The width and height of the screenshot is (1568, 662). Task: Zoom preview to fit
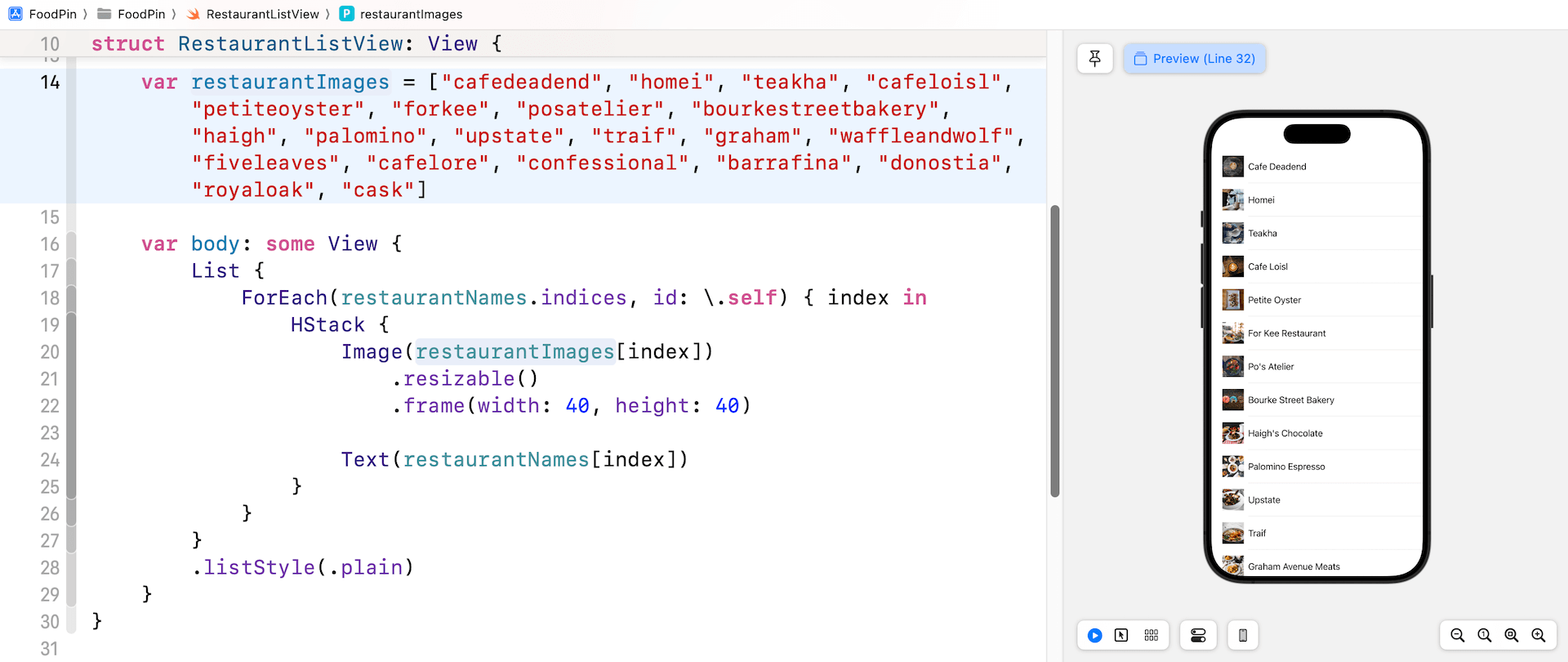(x=1512, y=635)
